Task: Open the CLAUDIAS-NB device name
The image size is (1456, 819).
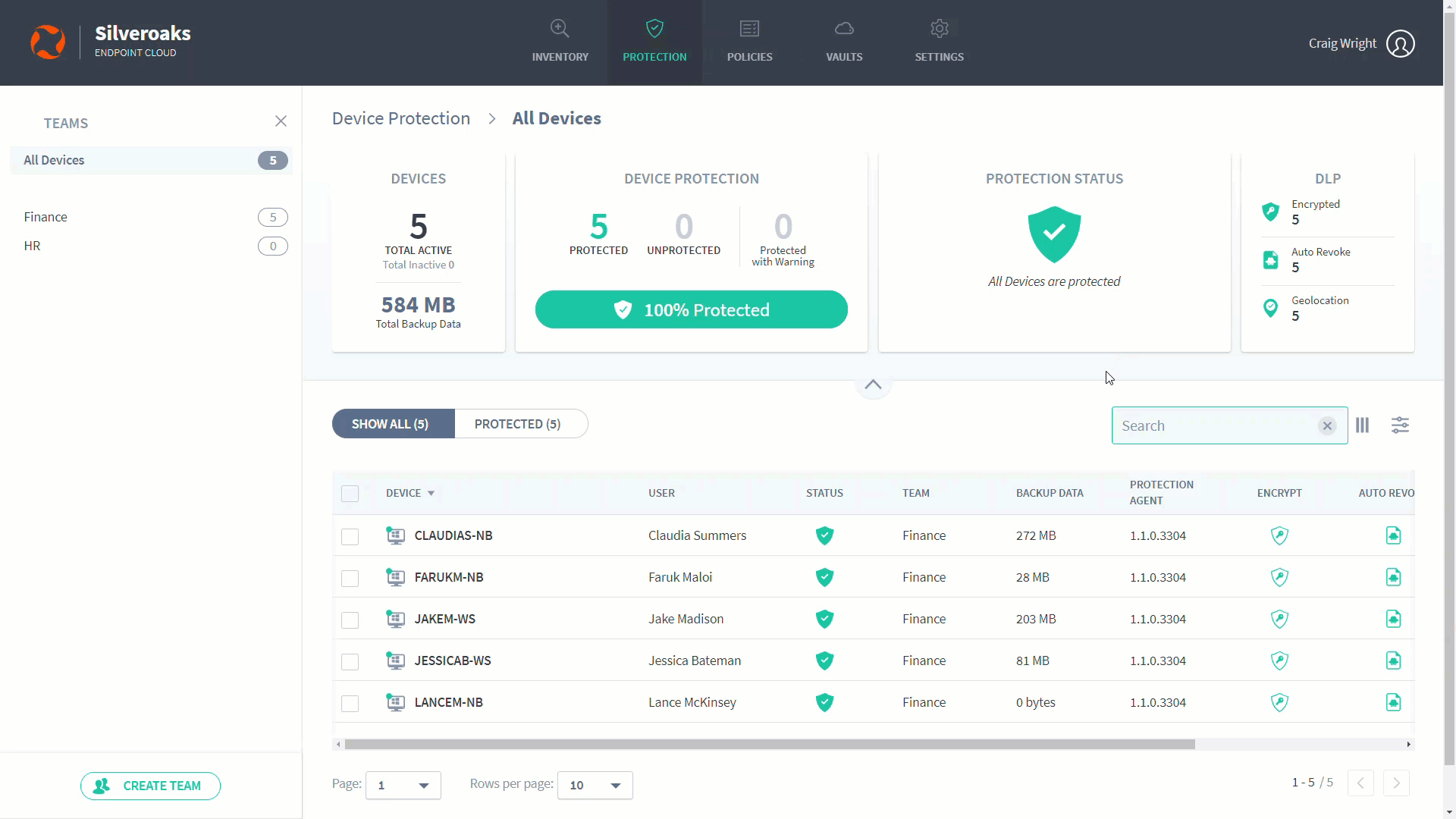Action: (x=453, y=535)
